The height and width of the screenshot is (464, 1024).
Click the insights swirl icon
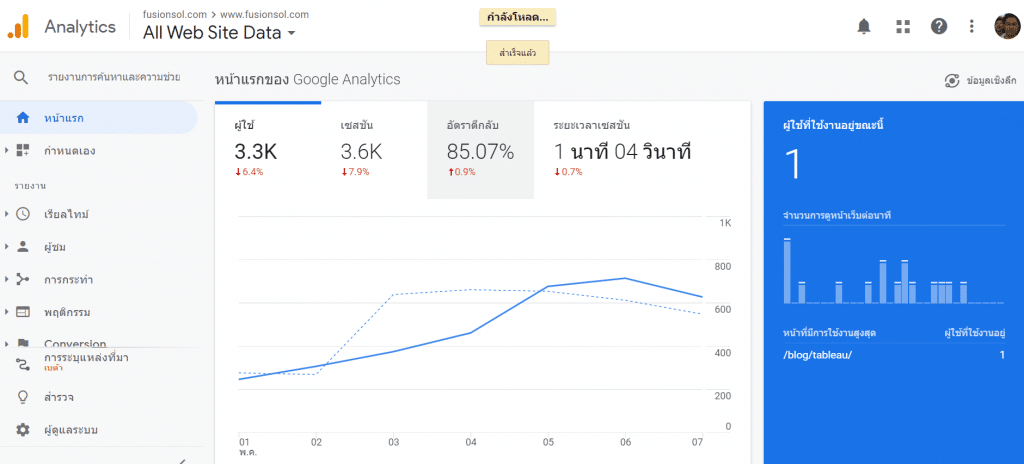952,81
